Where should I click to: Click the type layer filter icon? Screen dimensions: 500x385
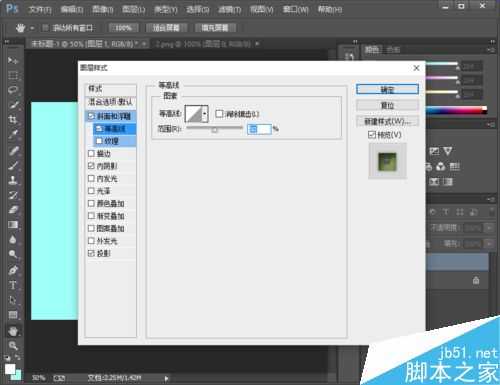[x=446, y=212]
